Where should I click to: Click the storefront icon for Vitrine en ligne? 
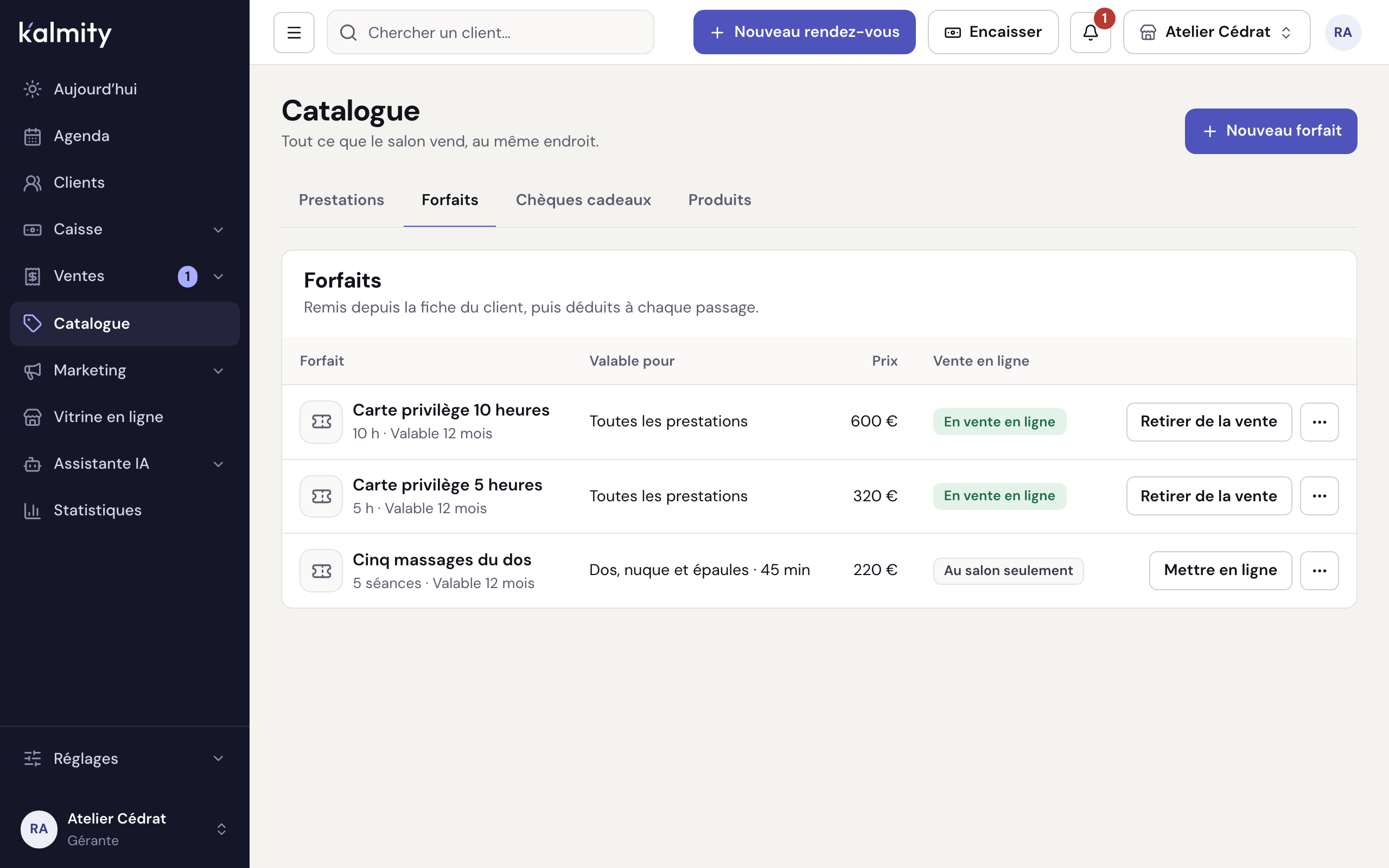pyautogui.click(x=33, y=417)
